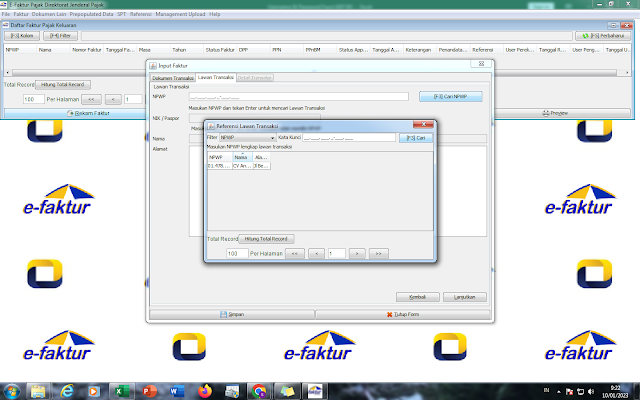Open the Windows Start menu
Image resolution: width=640 pixels, height=400 pixels.
[x=11, y=391]
